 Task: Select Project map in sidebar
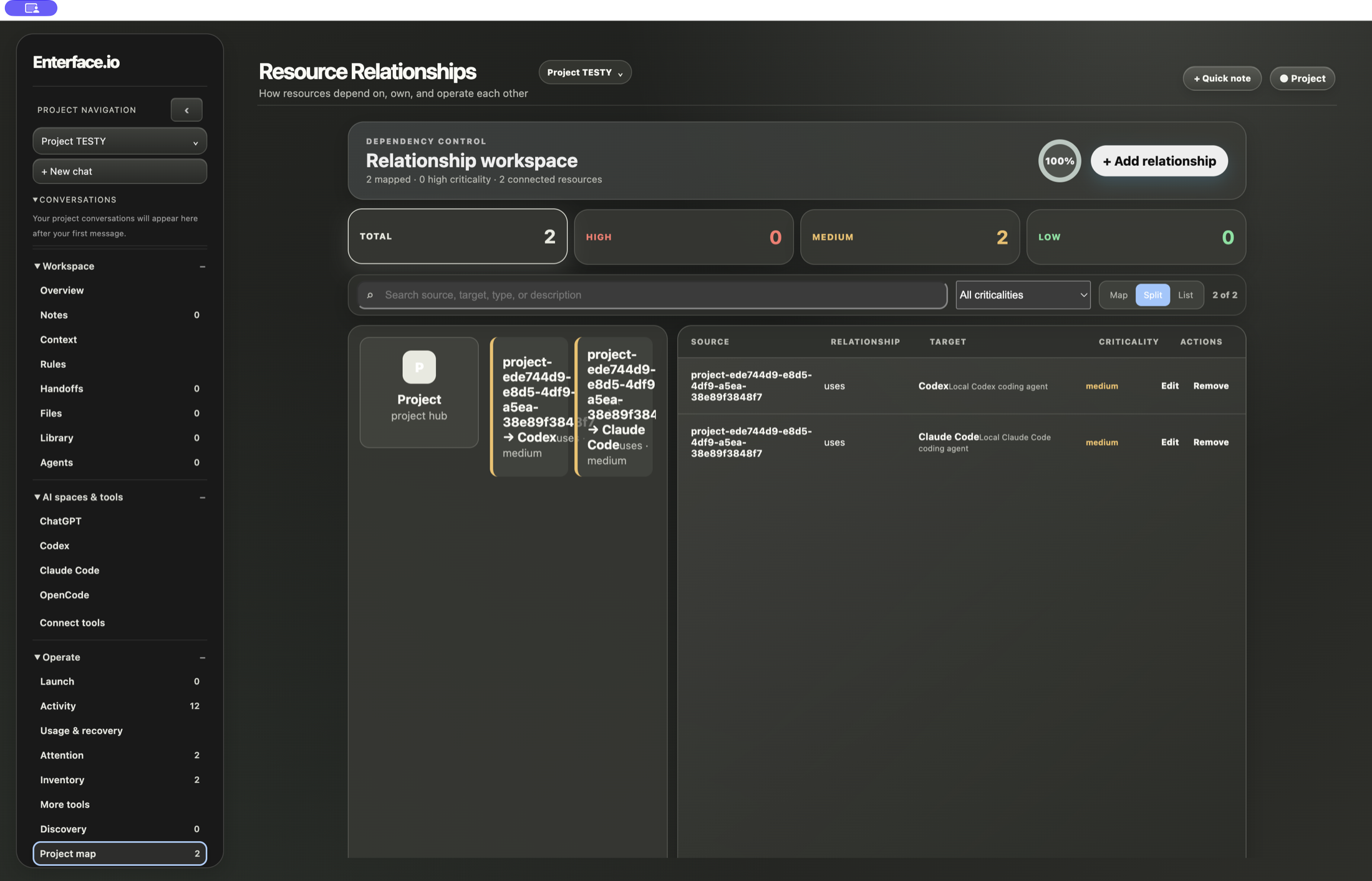tap(120, 854)
